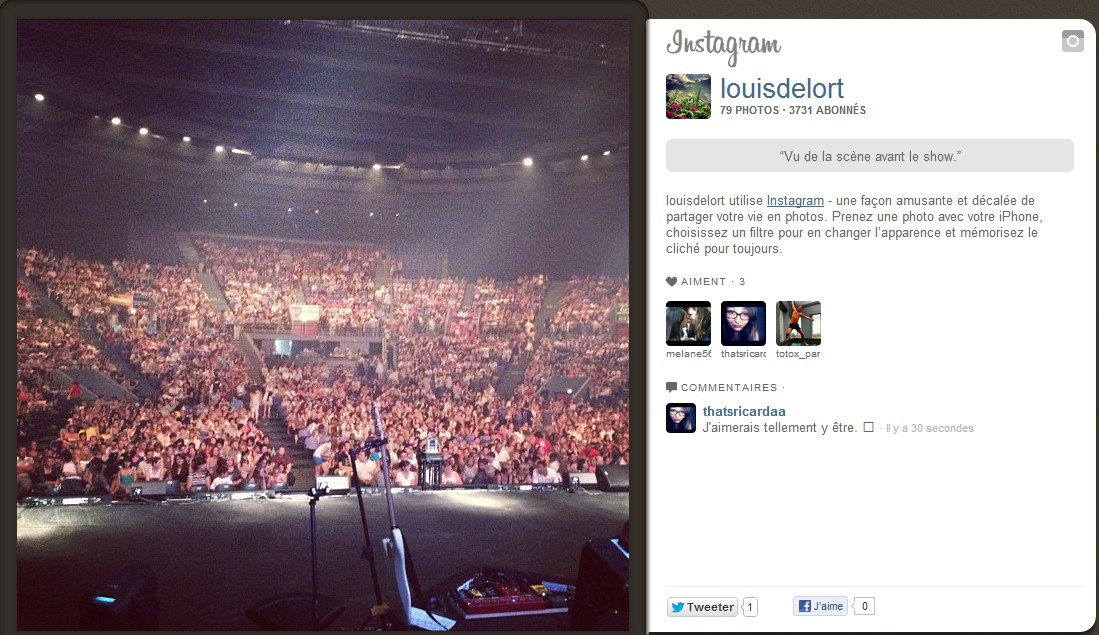Click the comment timestamp 30 secondes
Viewport: 1099px width, 635px height.
click(x=929, y=428)
